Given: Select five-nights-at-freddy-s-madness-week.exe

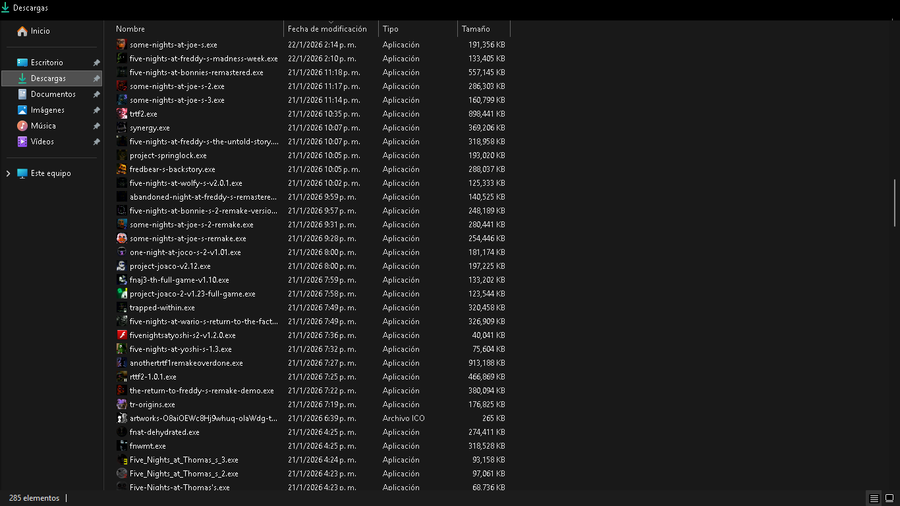Looking at the screenshot, I should (204, 59).
